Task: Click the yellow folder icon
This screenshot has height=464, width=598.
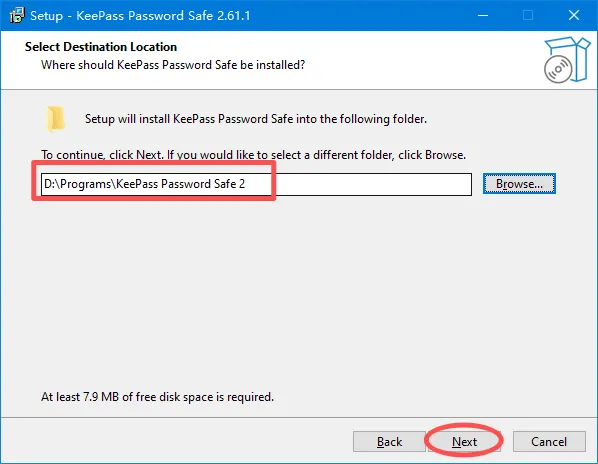Action: tap(55, 119)
